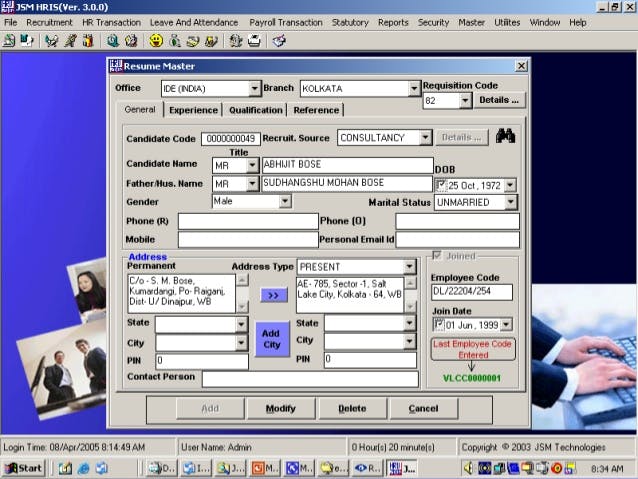The width and height of the screenshot is (638, 479).
Task: Open the Address Type dropdown
Action: 410,267
